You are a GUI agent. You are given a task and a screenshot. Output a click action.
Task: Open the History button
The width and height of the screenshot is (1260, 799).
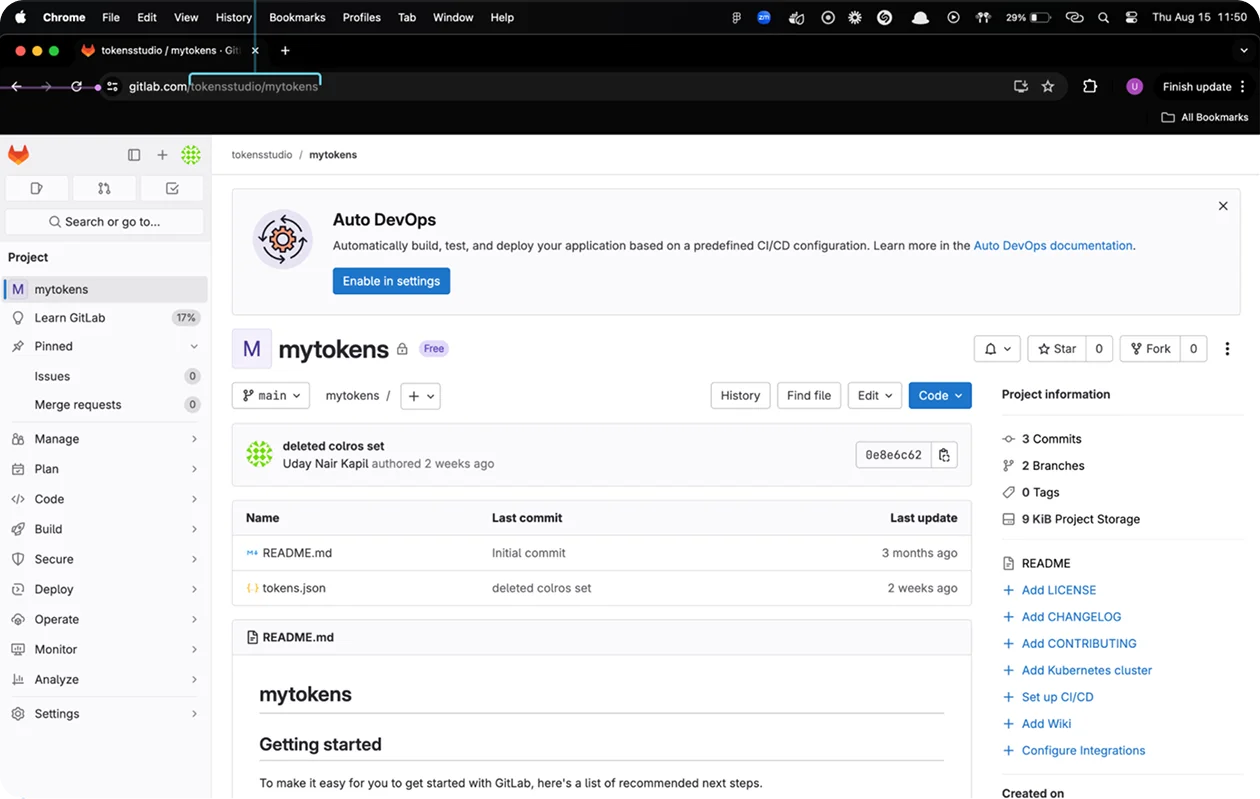(x=740, y=396)
